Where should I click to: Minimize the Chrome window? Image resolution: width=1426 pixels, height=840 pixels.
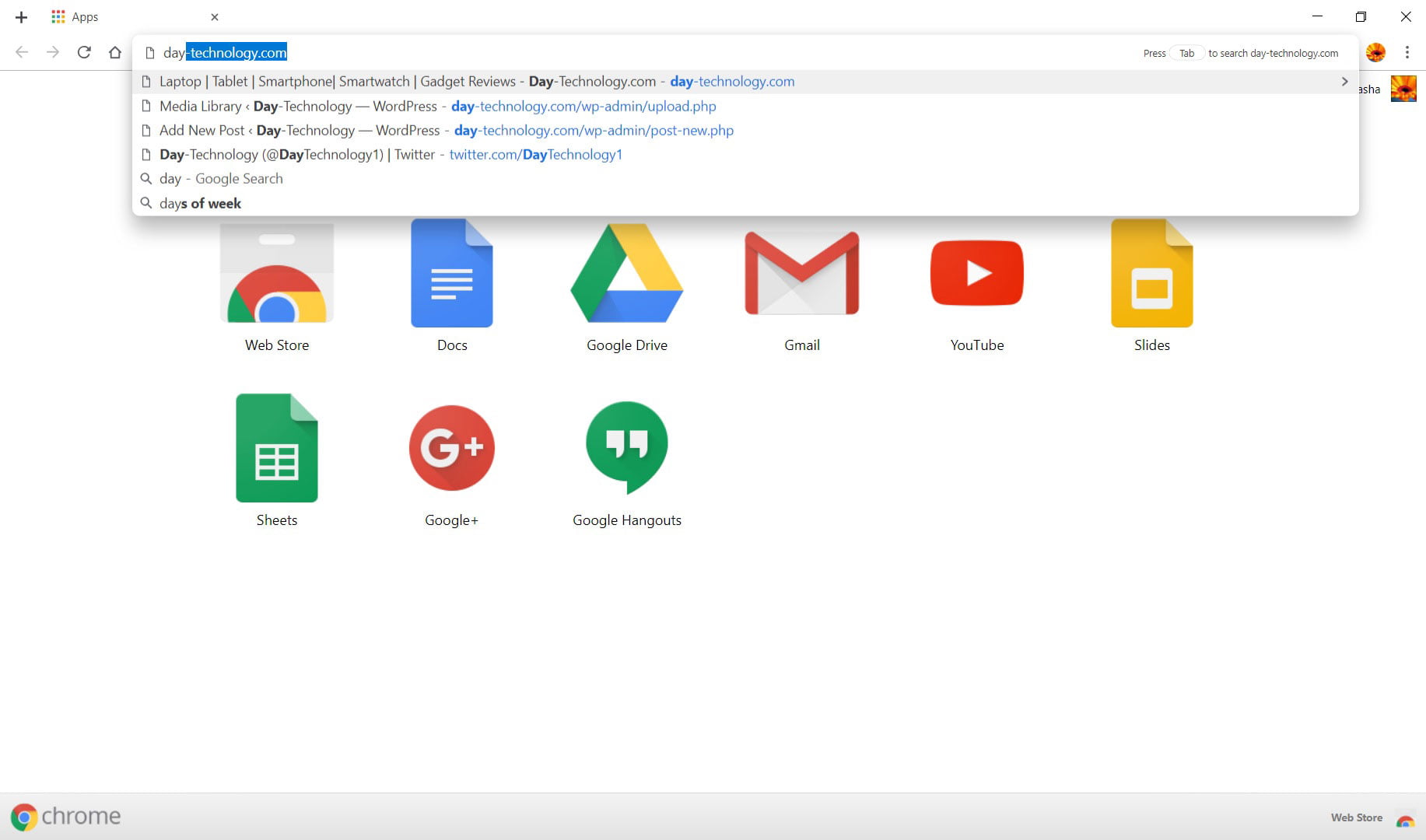click(1317, 16)
